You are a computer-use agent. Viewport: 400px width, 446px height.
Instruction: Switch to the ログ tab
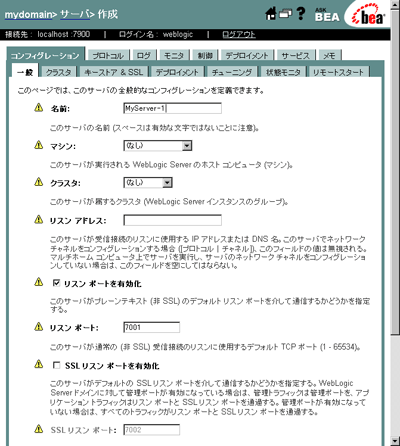tap(144, 55)
